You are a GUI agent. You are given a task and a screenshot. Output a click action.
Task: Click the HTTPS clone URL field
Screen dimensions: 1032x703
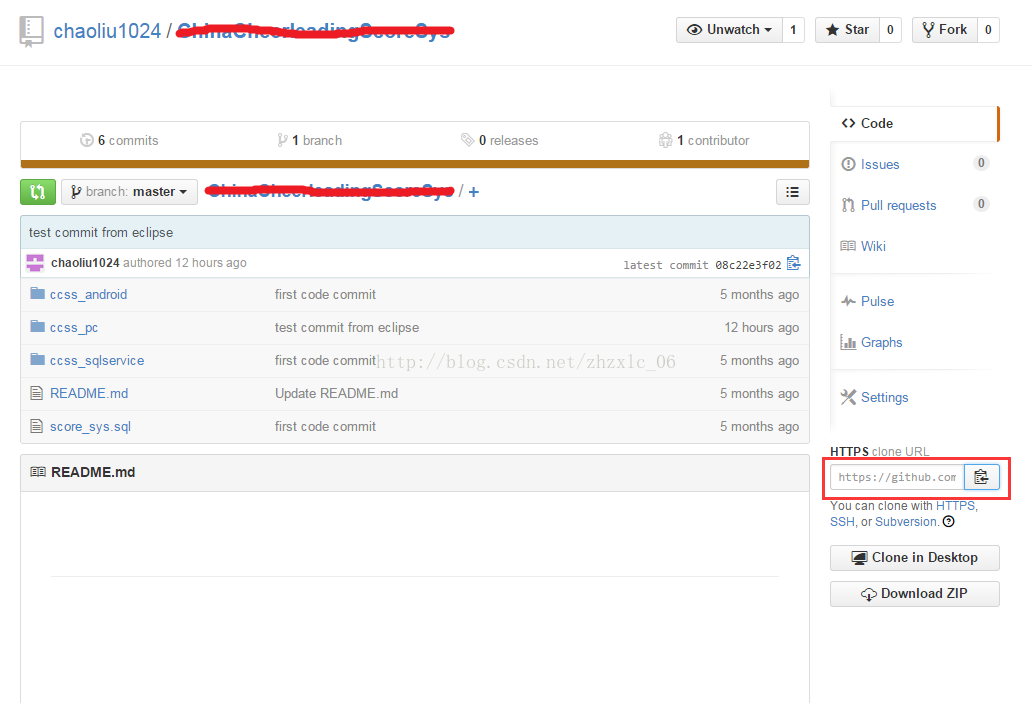pos(897,477)
